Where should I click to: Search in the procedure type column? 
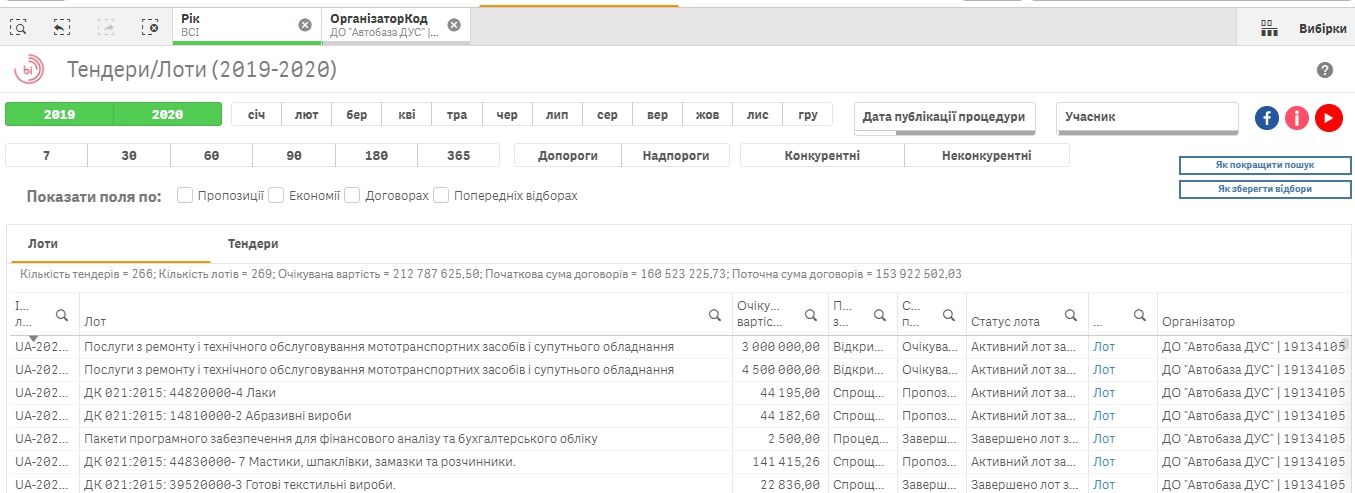click(x=879, y=315)
